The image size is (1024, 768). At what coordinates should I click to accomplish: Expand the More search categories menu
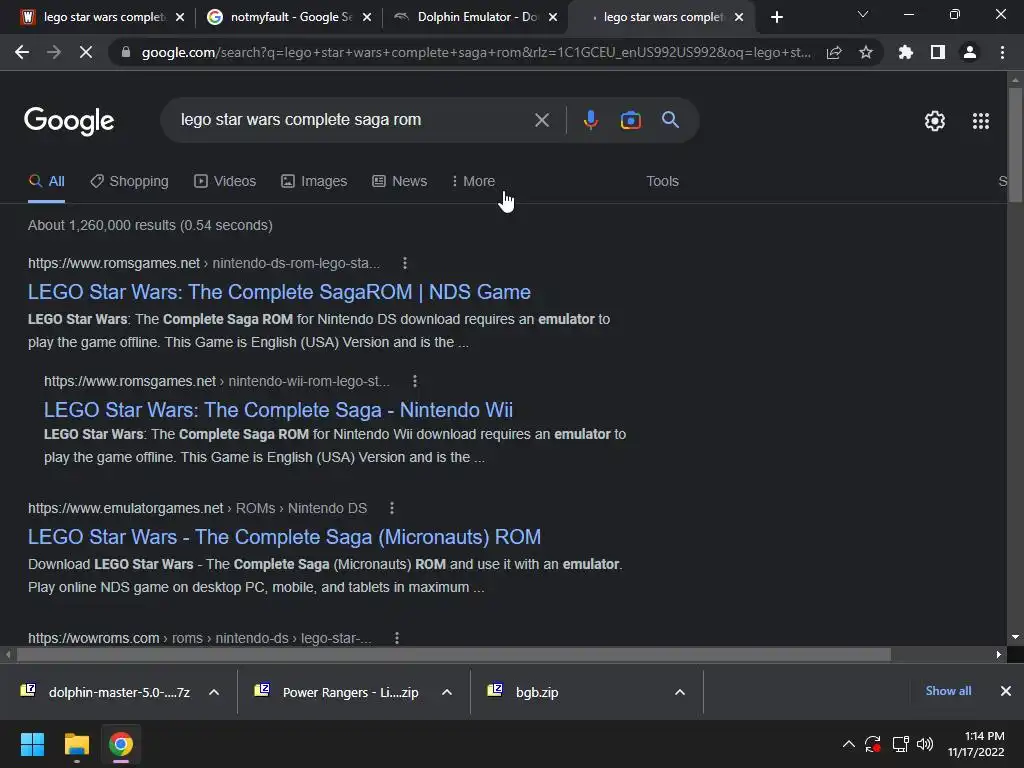pos(473,182)
